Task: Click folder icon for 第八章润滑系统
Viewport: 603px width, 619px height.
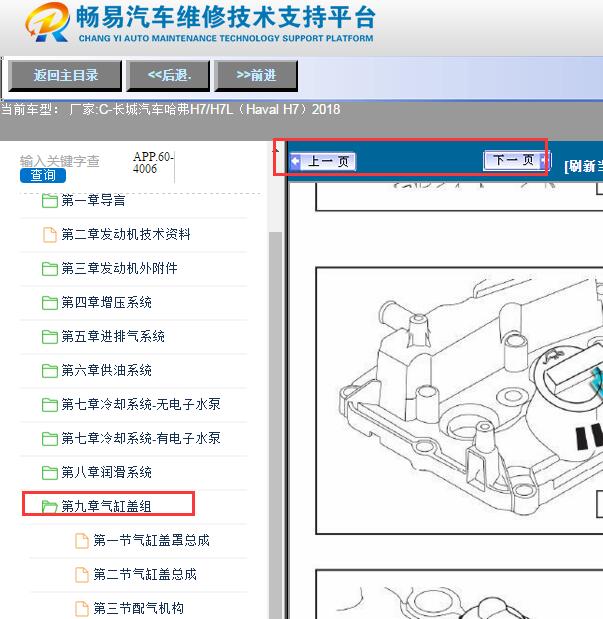Action: (50, 472)
